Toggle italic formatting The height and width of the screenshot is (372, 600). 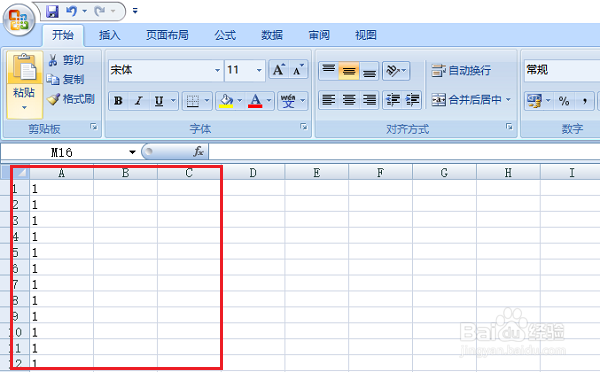pos(139,101)
